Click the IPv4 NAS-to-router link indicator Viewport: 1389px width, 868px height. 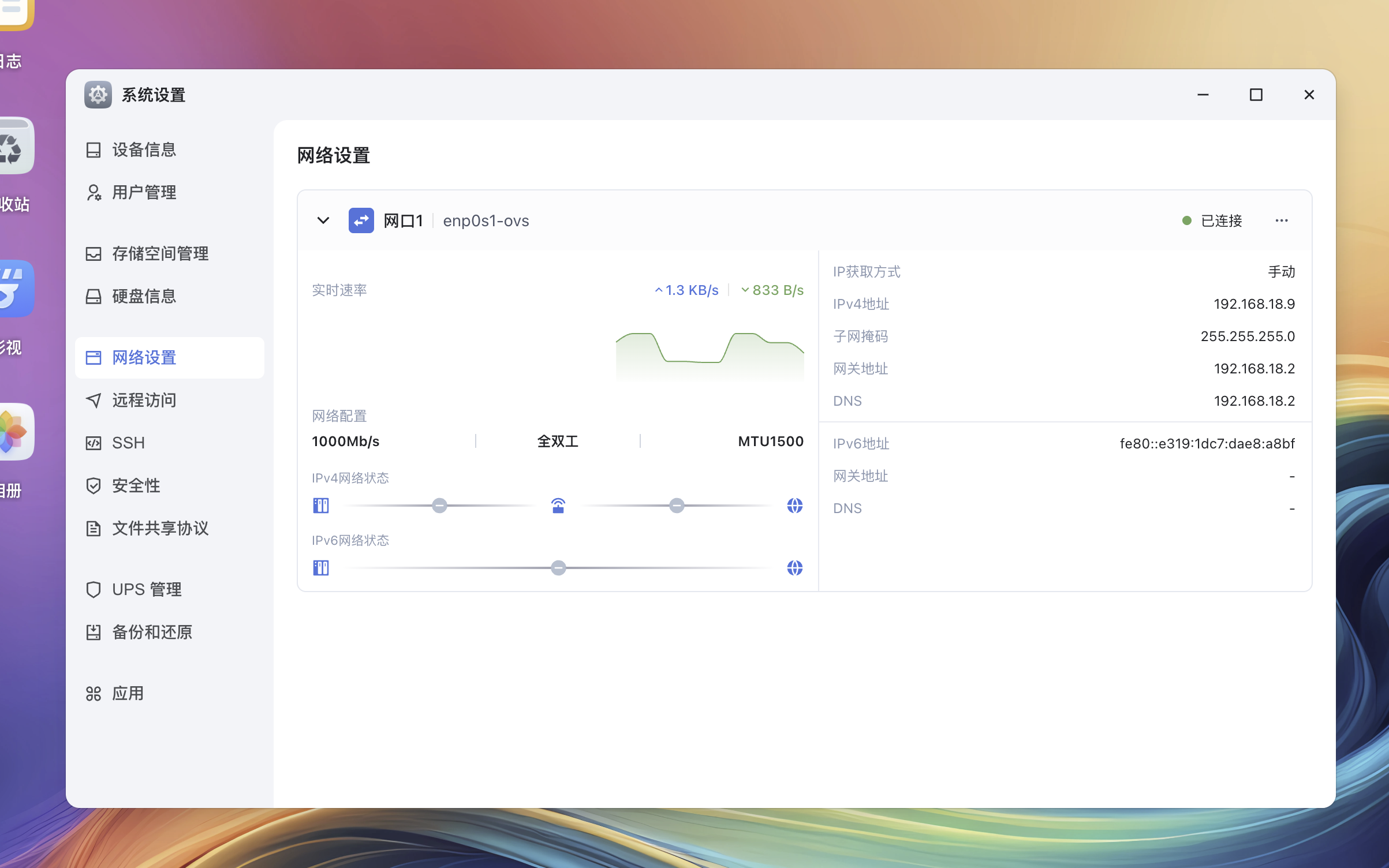pyautogui.click(x=440, y=506)
